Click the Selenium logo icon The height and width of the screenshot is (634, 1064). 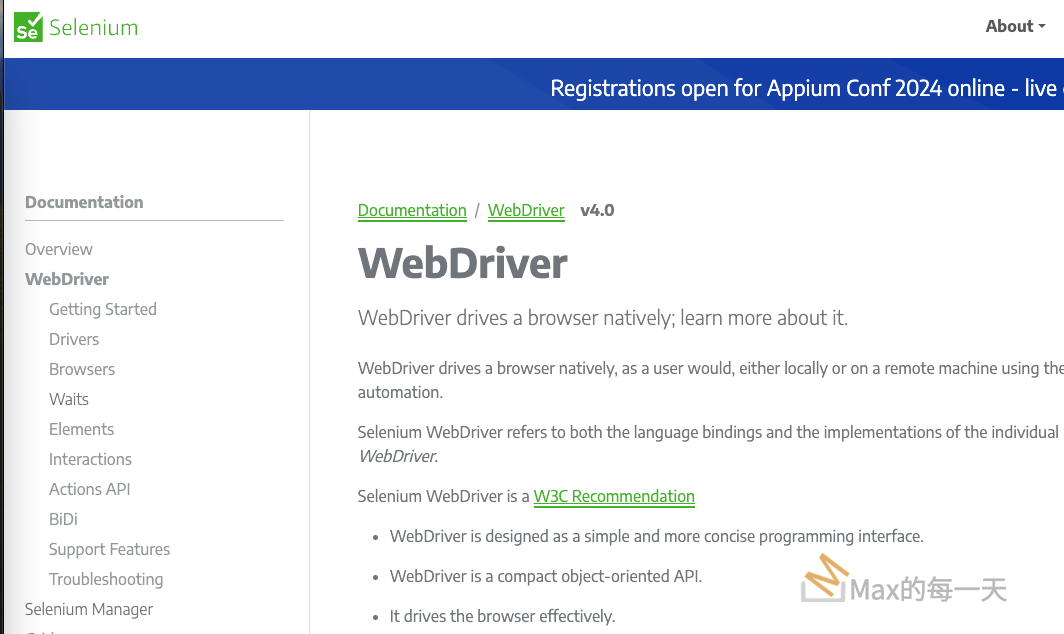[29, 27]
